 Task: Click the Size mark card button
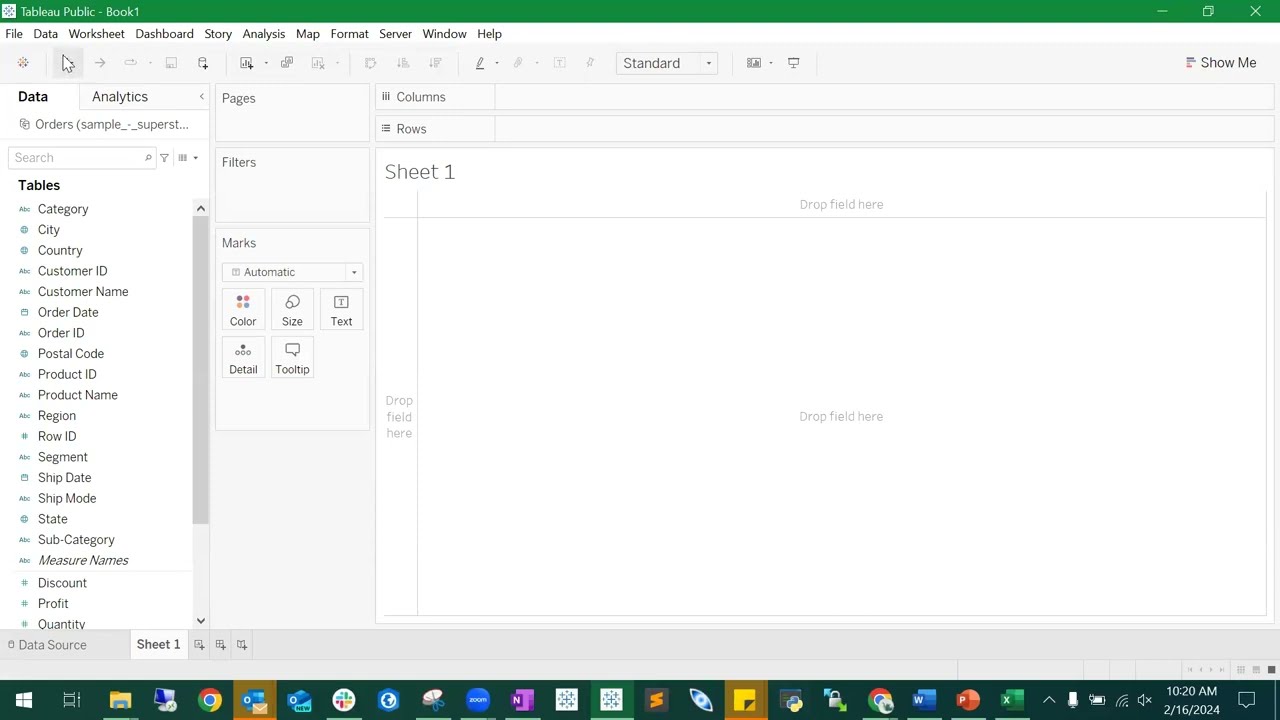[x=292, y=310]
